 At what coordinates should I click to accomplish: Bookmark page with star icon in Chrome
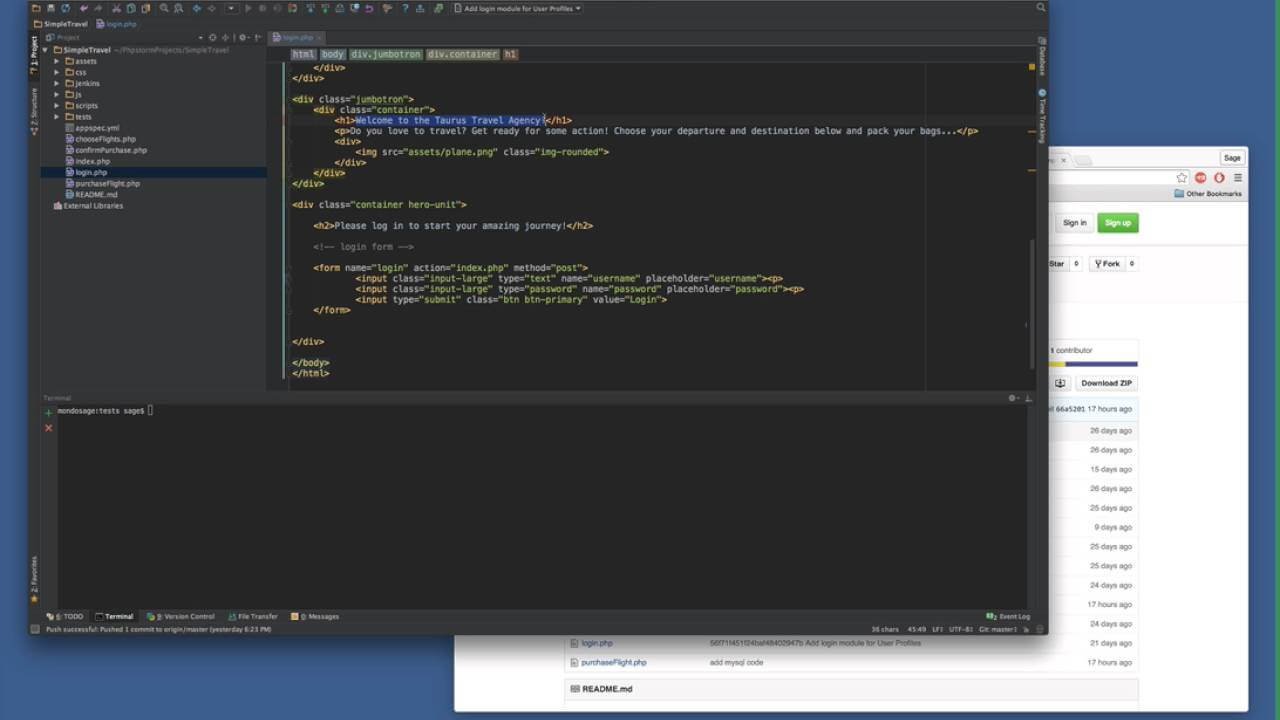click(x=1181, y=178)
